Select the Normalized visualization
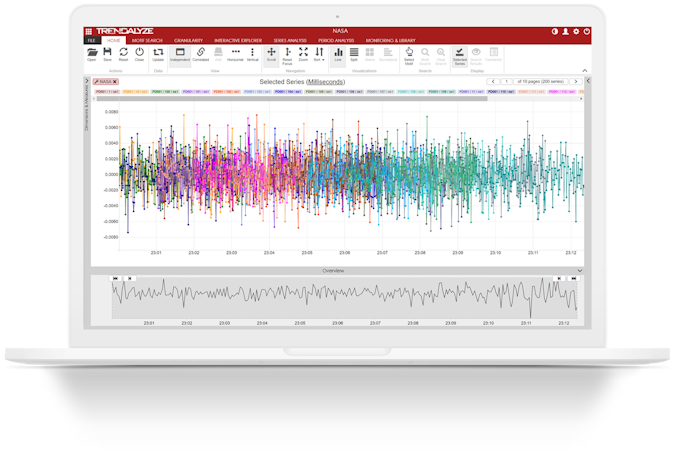This screenshot has height=450, width=675. [x=388, y=54]
